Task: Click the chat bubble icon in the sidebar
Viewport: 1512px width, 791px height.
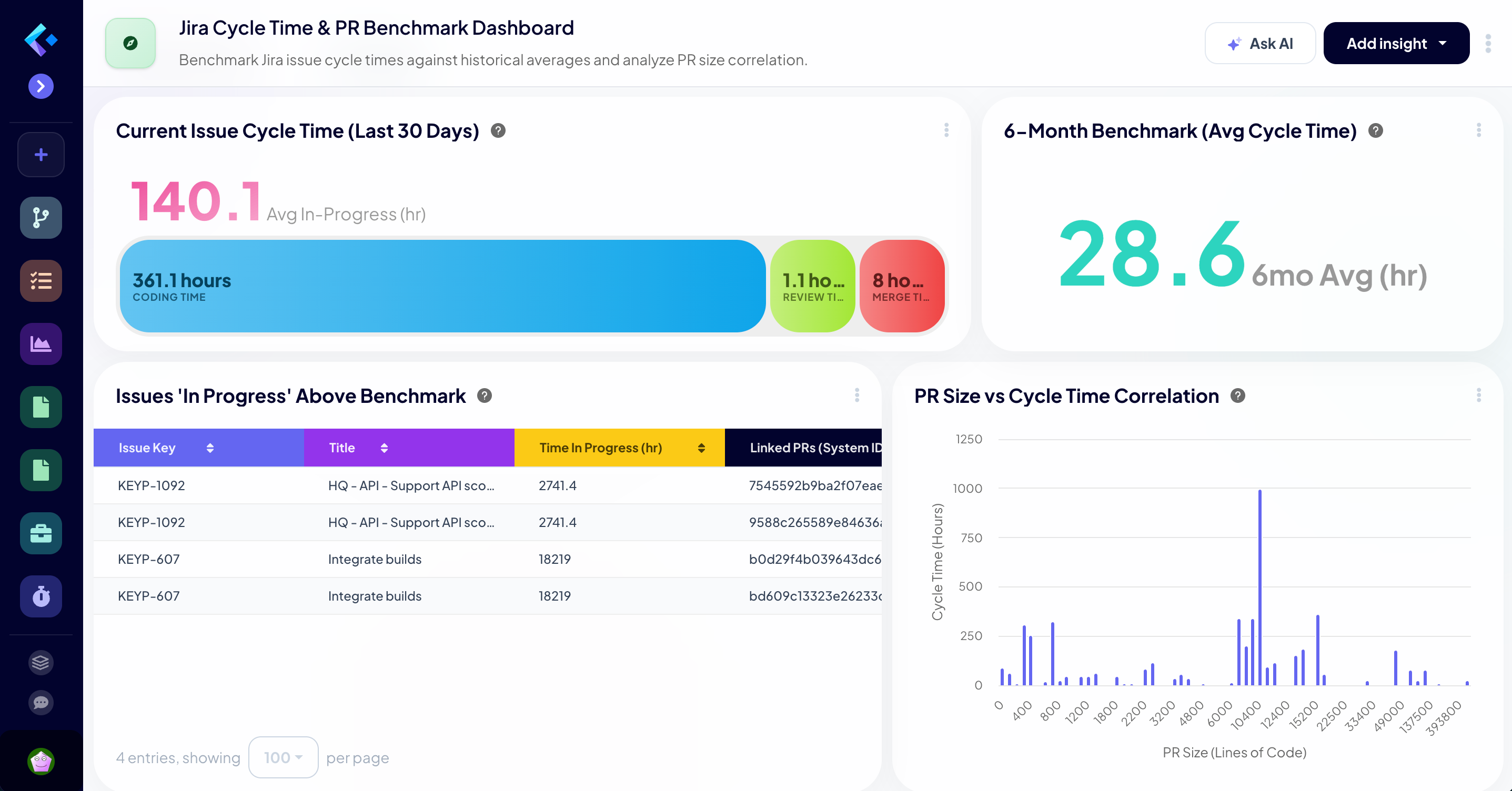Action: 41,703
